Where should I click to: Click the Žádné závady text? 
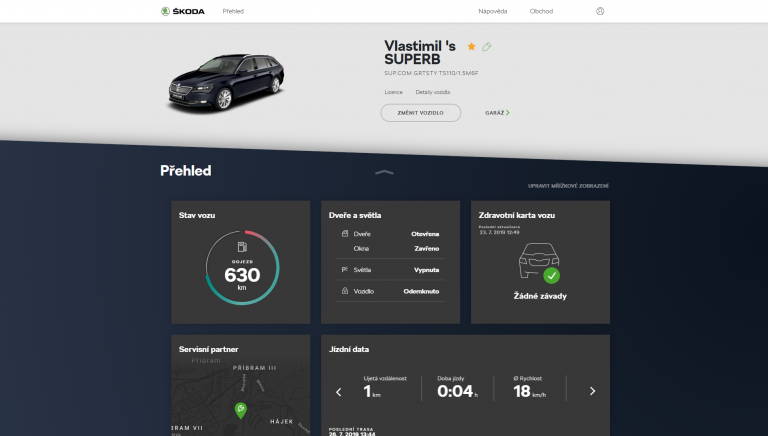540,296
